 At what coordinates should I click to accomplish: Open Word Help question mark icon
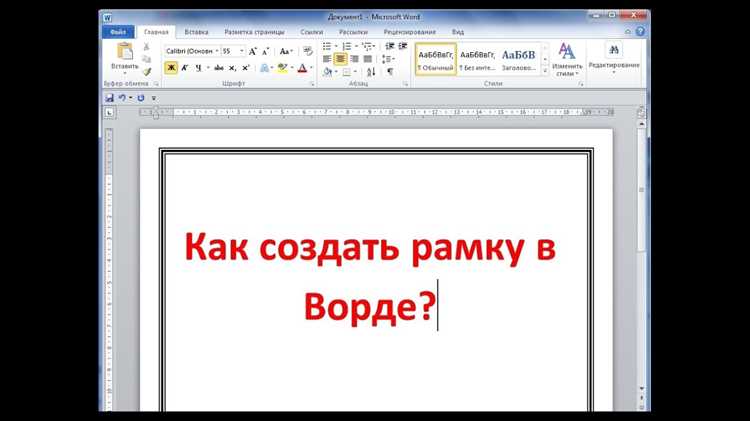click(x=642, y=32)
